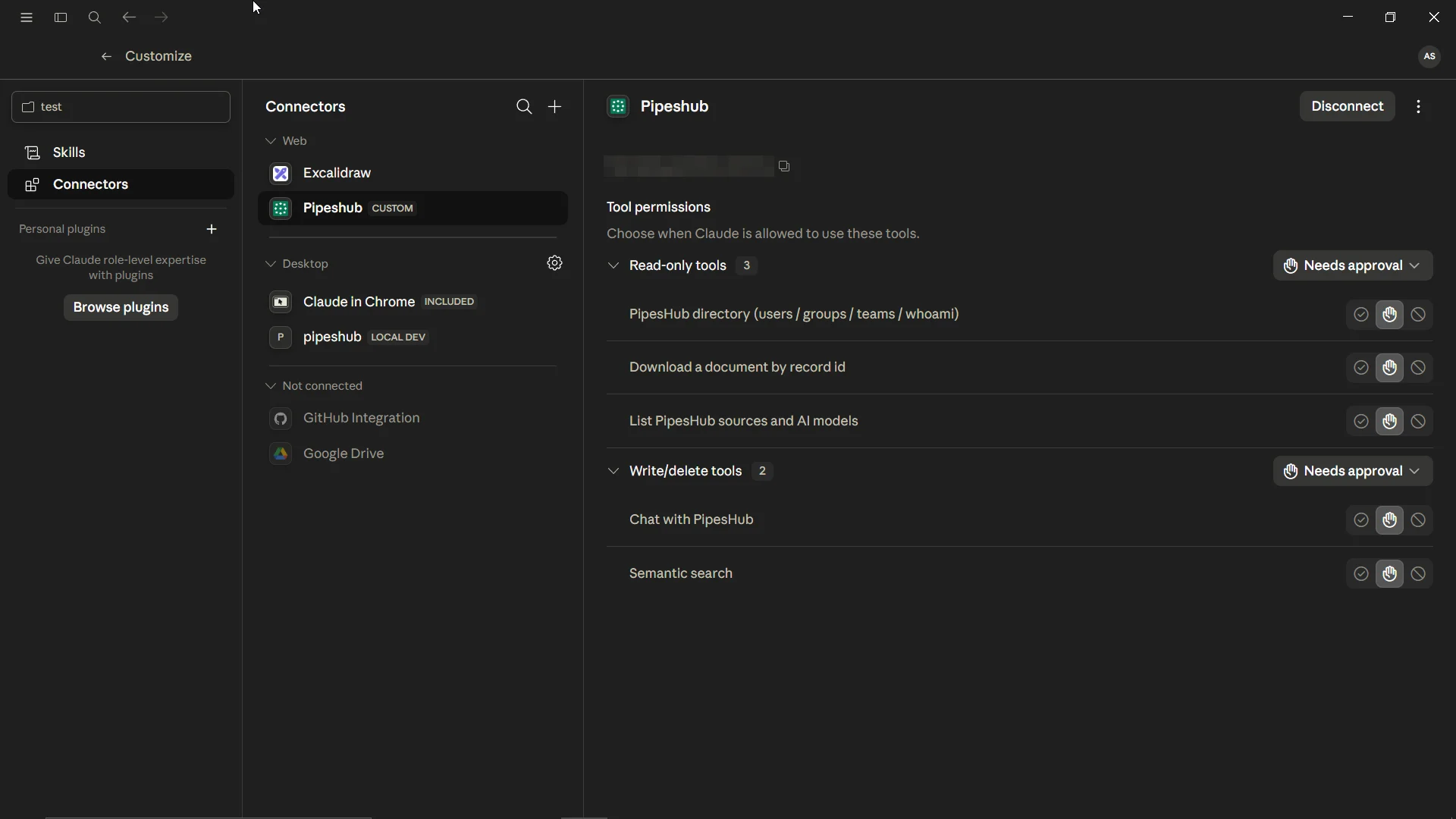Select the Excalidraw connector
The height and width of the screenshot is (819, 1456).
413,174
